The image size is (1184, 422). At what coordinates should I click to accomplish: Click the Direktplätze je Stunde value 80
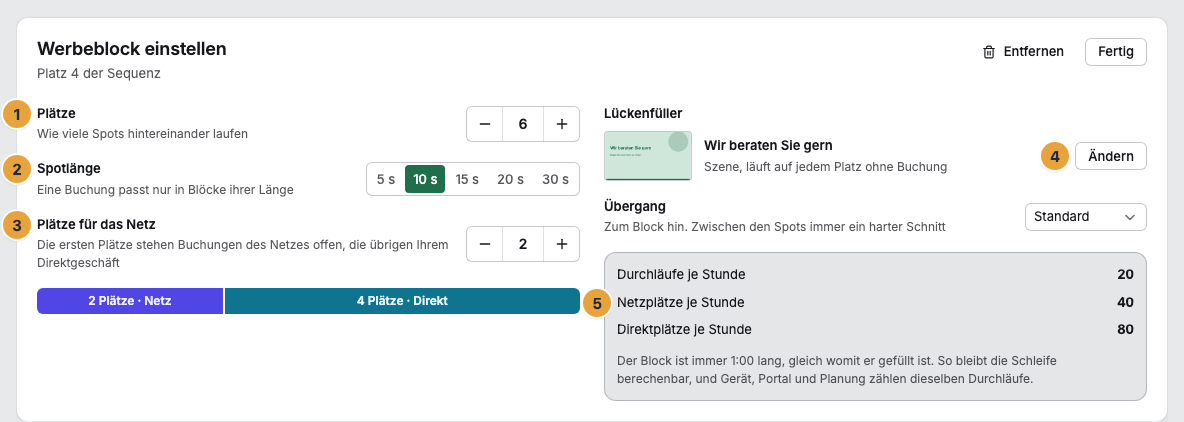(x=1125, y=329)
